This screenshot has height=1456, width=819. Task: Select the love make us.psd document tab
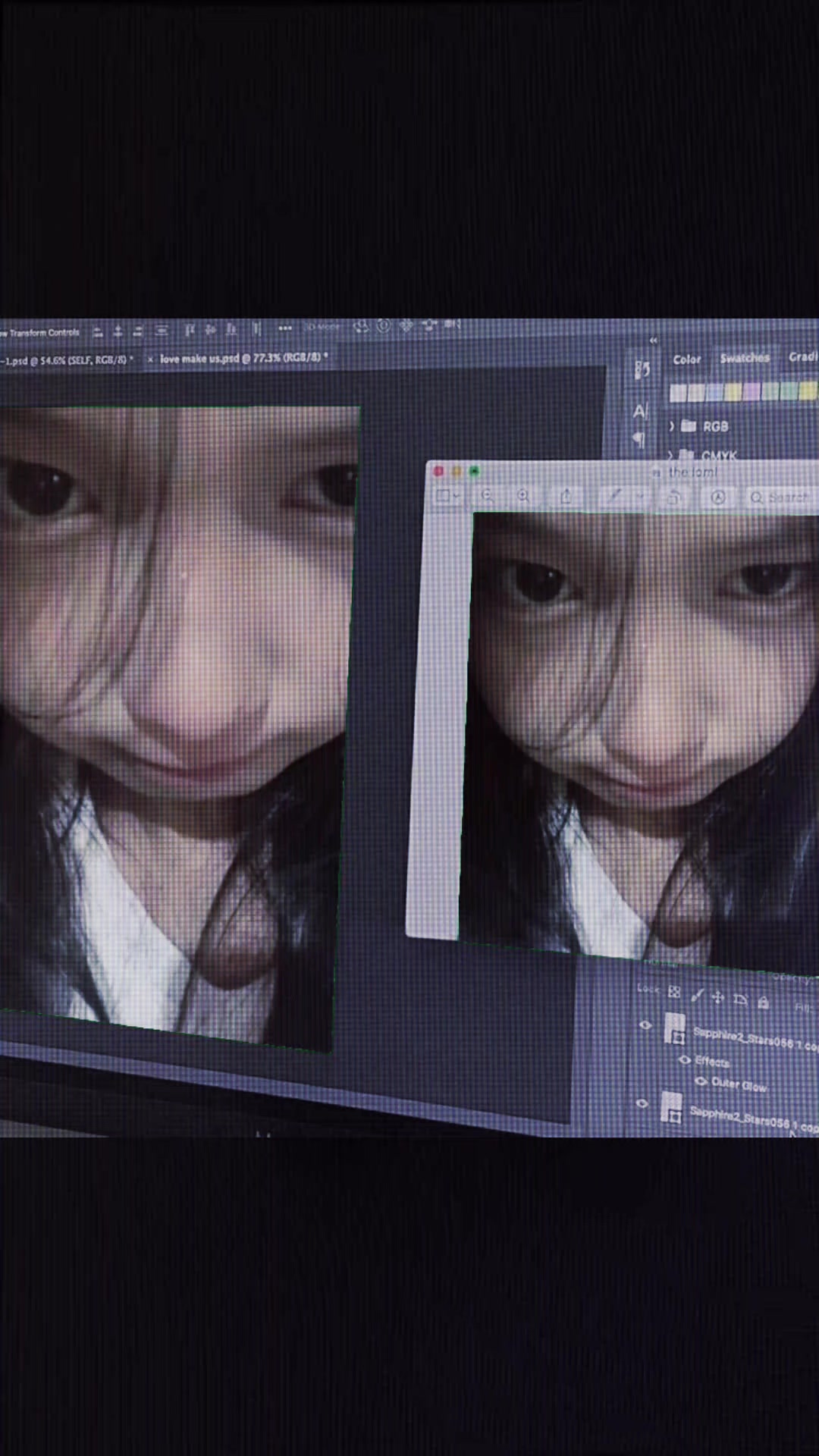tap(244, 358)
